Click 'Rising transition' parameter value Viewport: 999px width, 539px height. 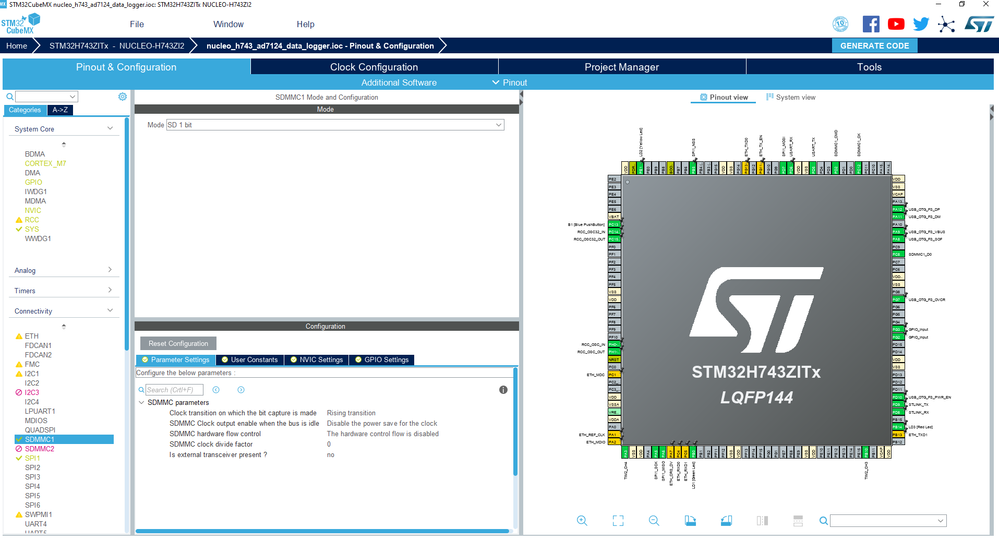point(351,413)
